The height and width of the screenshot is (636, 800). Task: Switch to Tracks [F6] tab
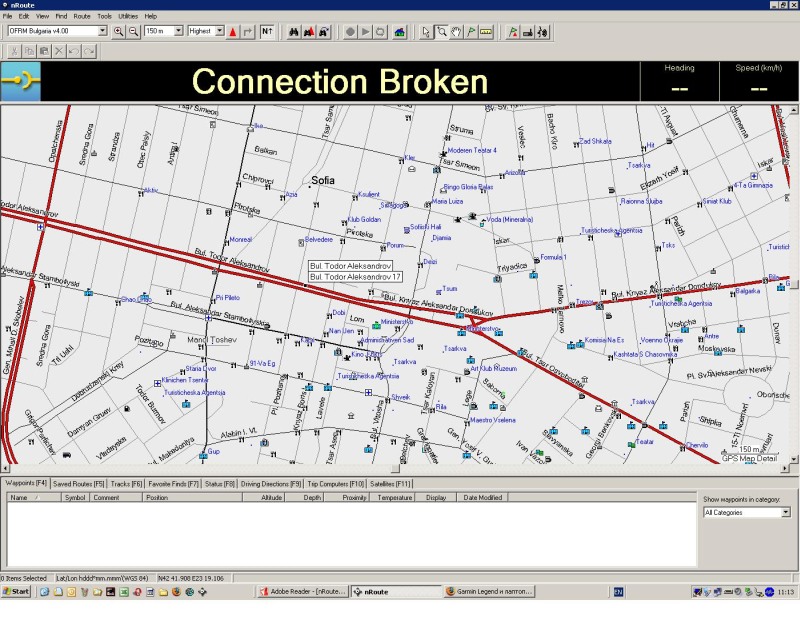(126, 484)
